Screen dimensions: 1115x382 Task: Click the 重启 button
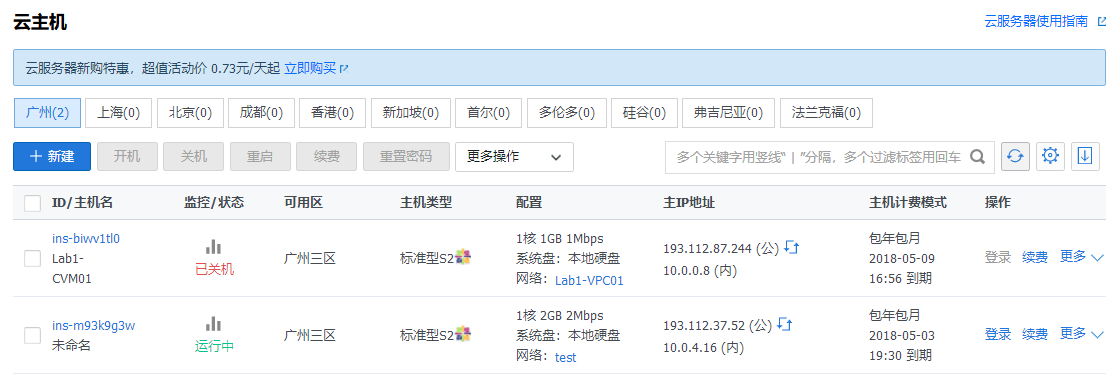pos(260,156)
